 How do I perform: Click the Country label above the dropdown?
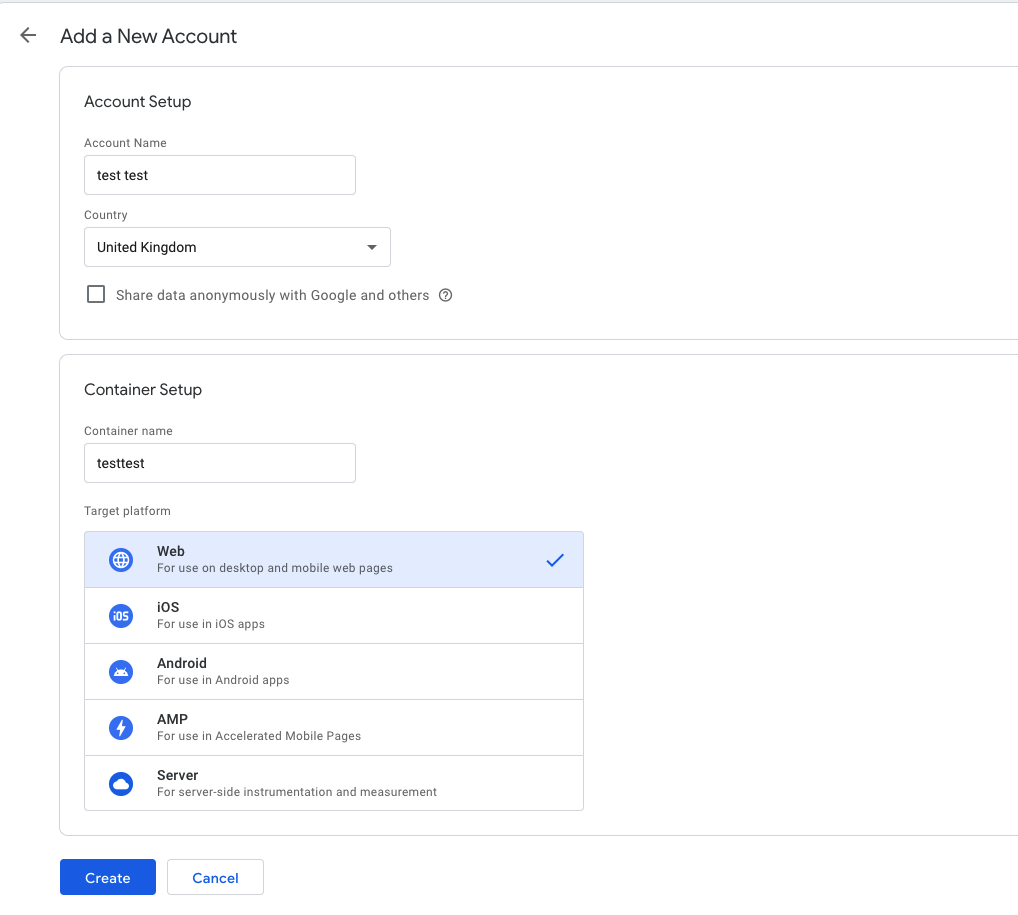[x=106, y=215]
